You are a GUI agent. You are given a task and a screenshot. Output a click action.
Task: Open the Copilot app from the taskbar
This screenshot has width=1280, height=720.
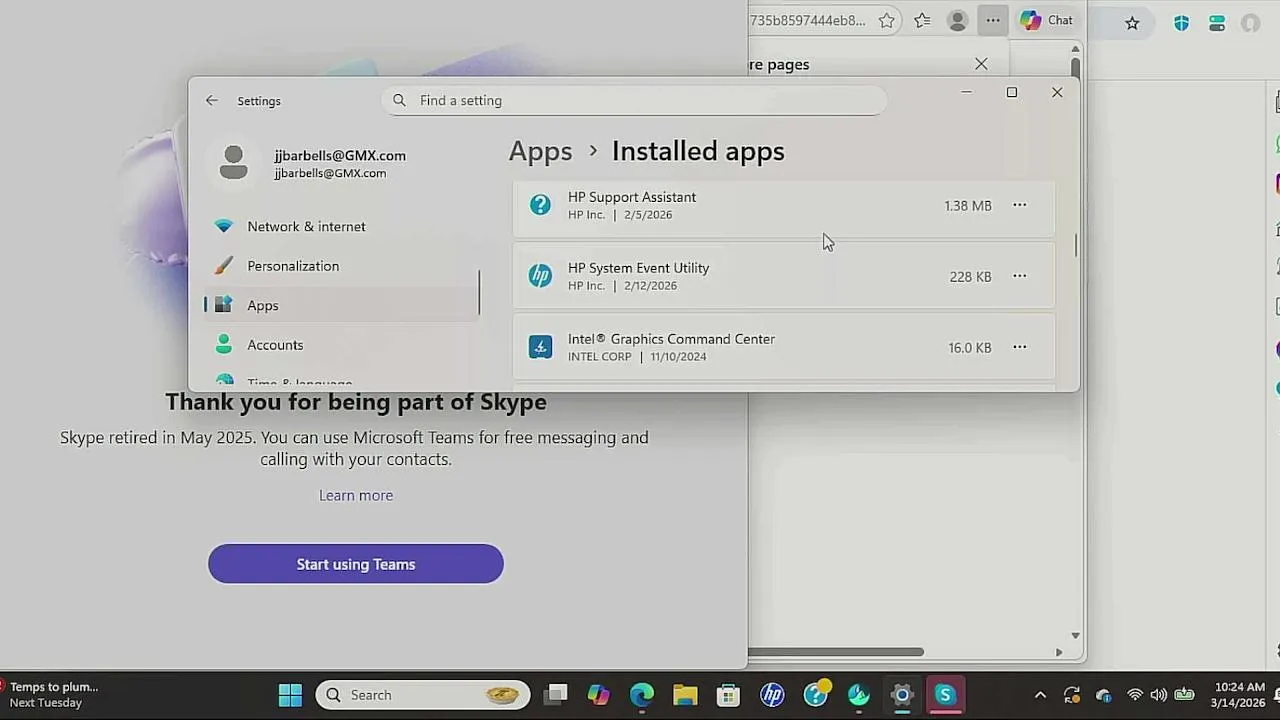pyautogui.click(x=599, y=695)
